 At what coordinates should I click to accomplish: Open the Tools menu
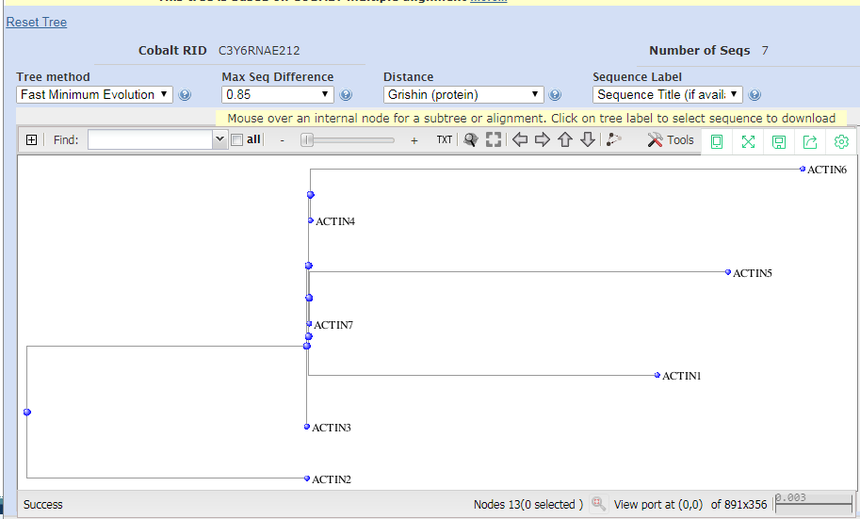point(671,141)
